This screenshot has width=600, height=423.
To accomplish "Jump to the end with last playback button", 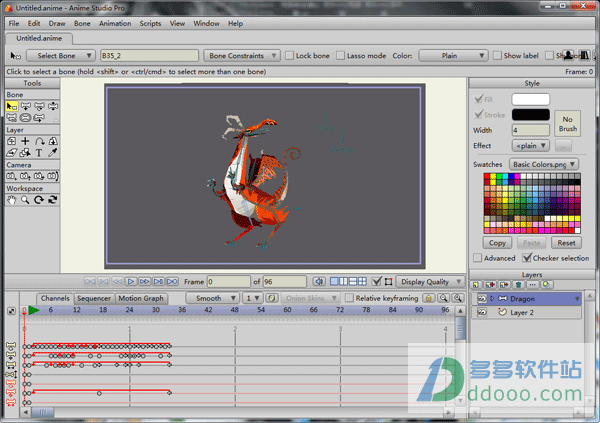I will [x=172, y=282].
